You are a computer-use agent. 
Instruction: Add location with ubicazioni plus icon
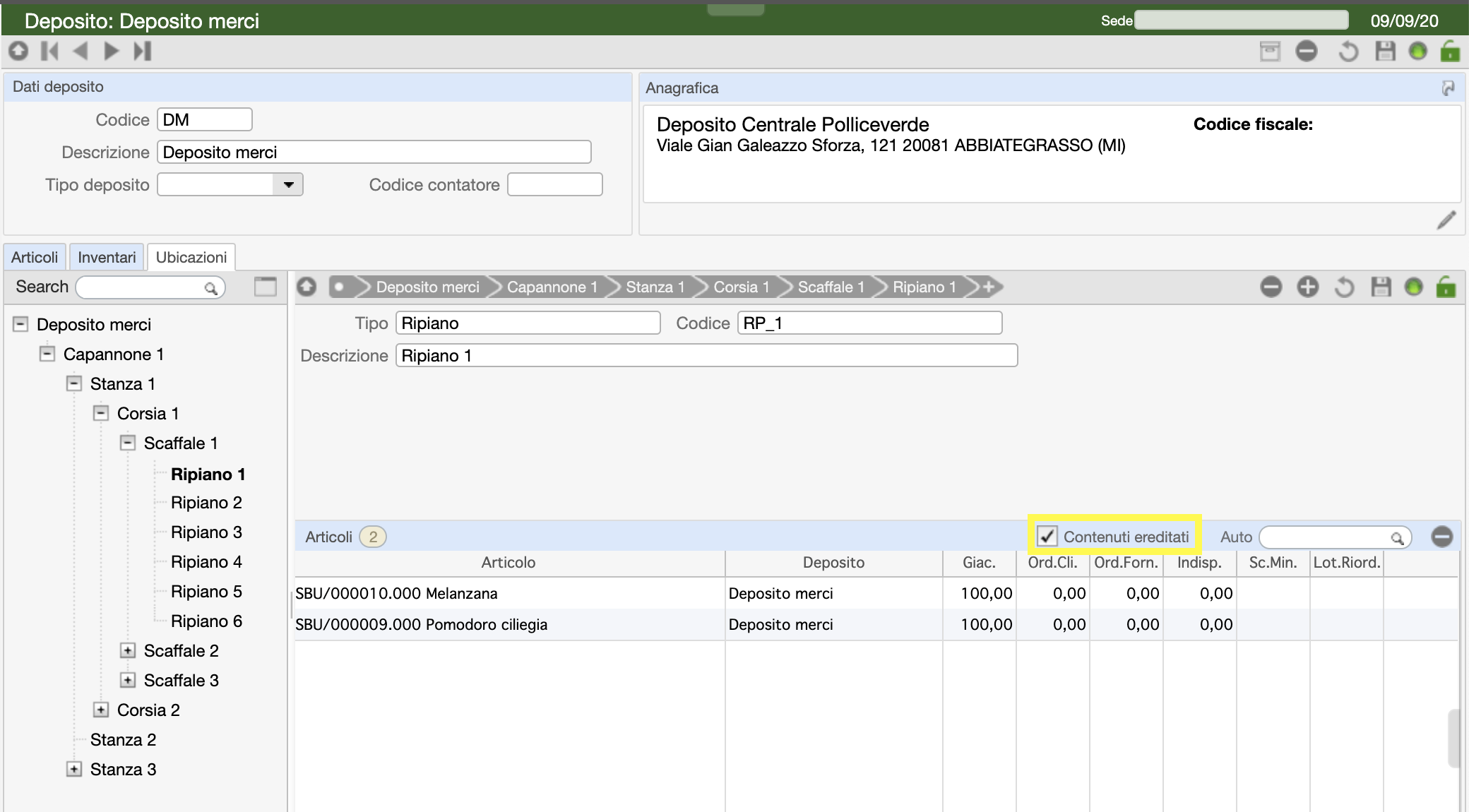point(1308,287)
